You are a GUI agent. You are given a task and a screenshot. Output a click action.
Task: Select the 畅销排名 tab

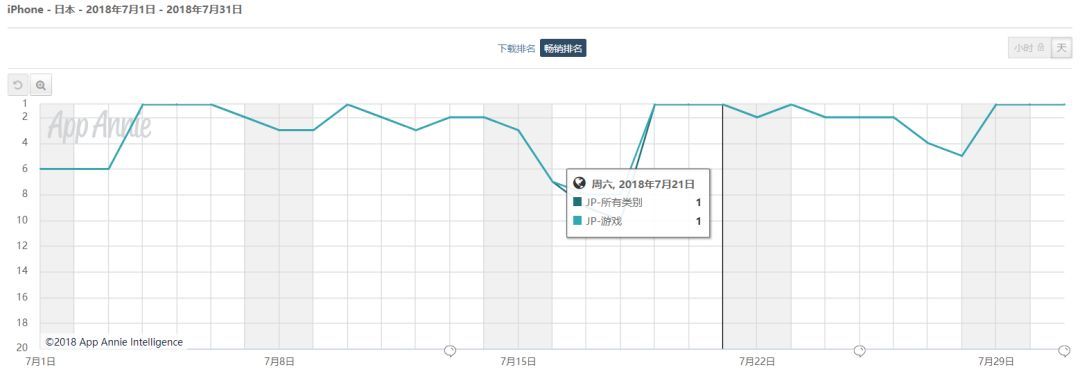[x=563, y=48]
